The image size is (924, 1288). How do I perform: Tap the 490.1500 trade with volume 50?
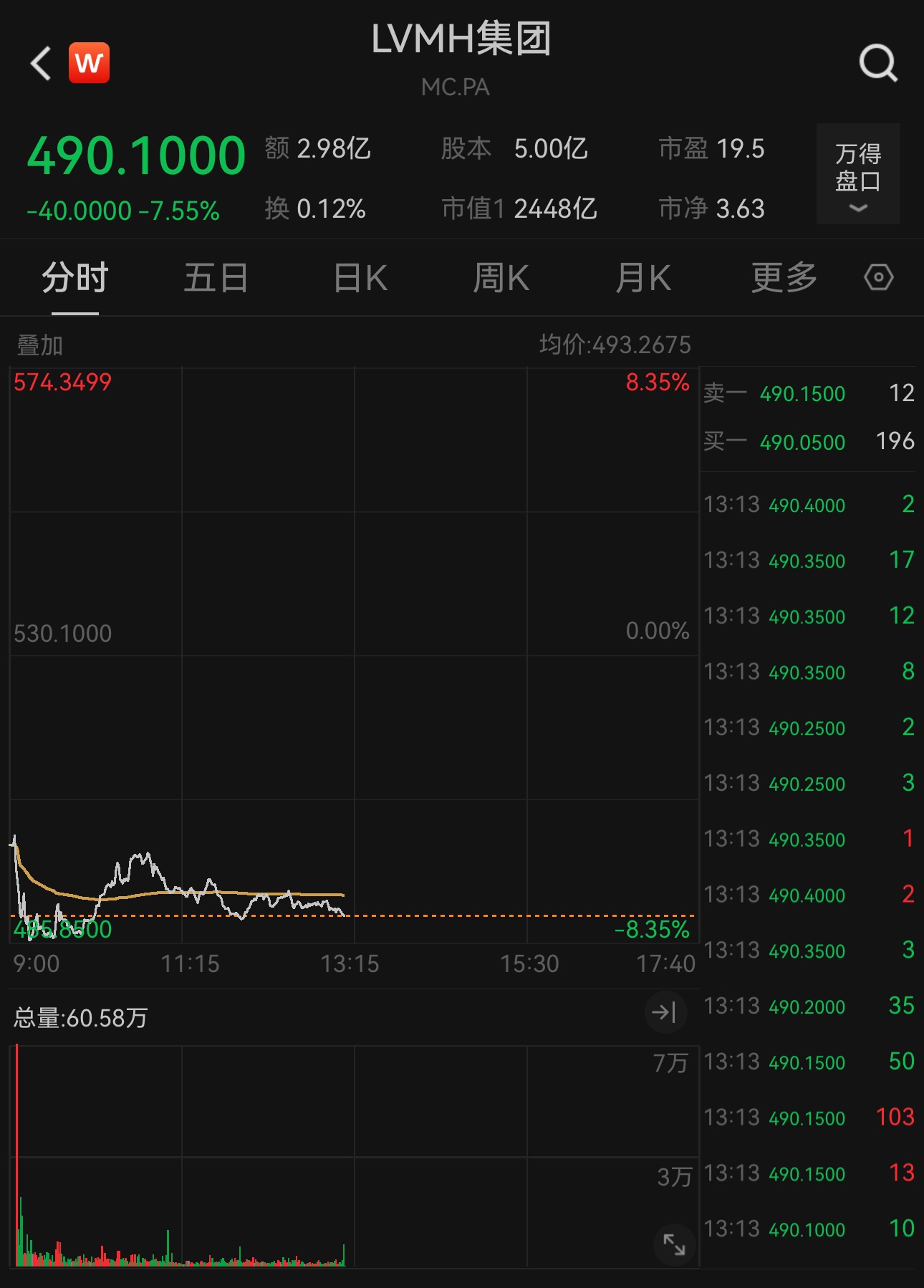click(809, 1062)
